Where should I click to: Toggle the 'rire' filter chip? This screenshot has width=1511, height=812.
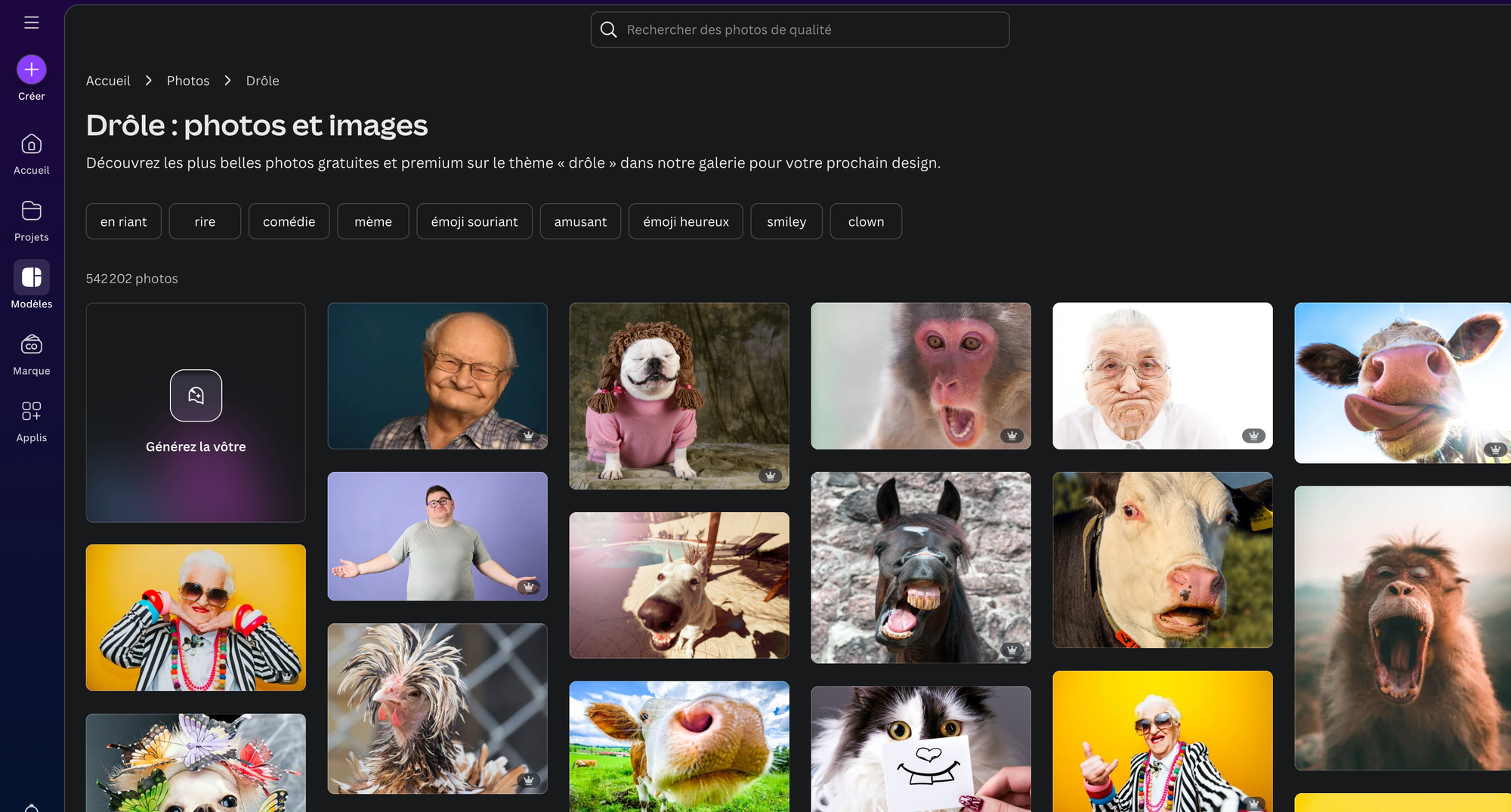pos(205,221)
